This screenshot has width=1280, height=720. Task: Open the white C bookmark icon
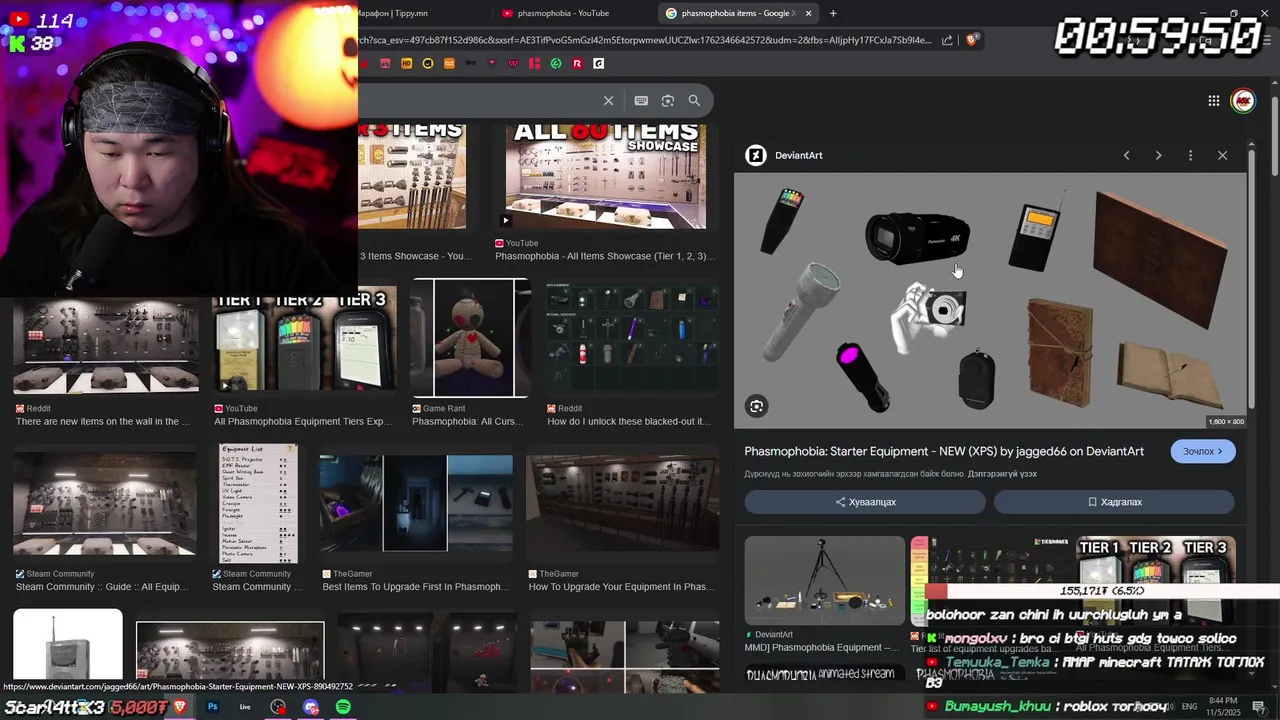598,63
